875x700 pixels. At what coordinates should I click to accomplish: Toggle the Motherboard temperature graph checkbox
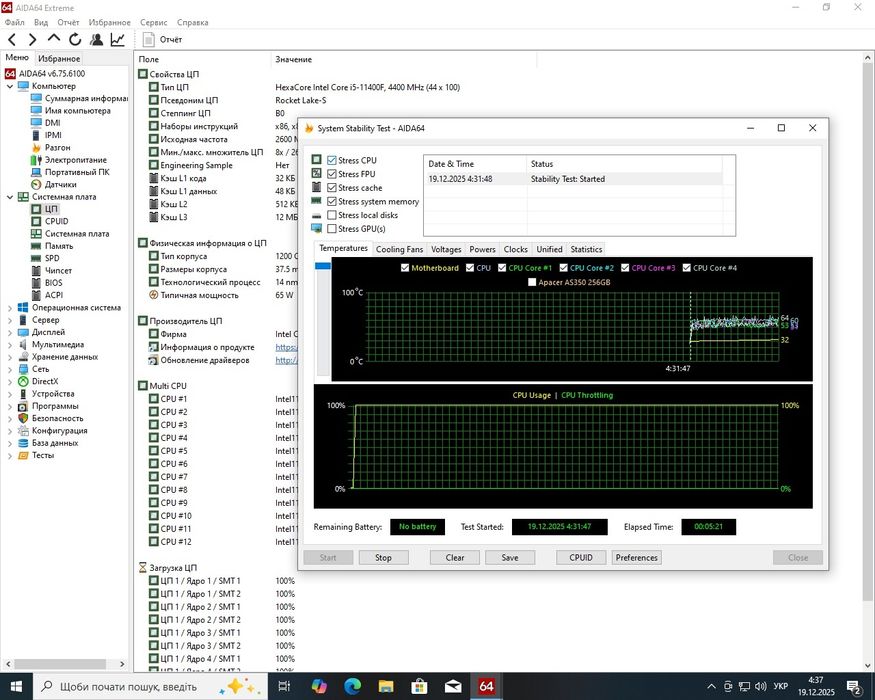405,268
